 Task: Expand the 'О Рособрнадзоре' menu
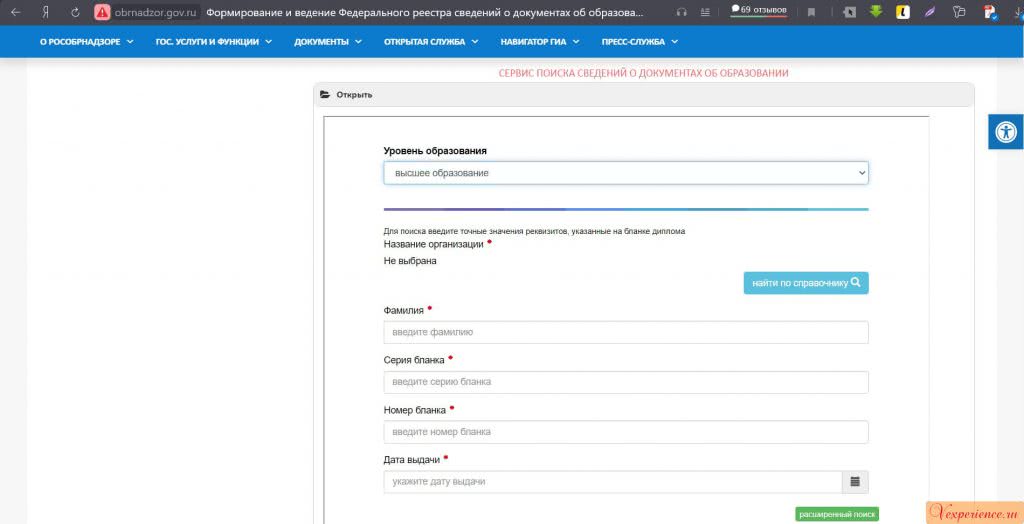[86, 42]
